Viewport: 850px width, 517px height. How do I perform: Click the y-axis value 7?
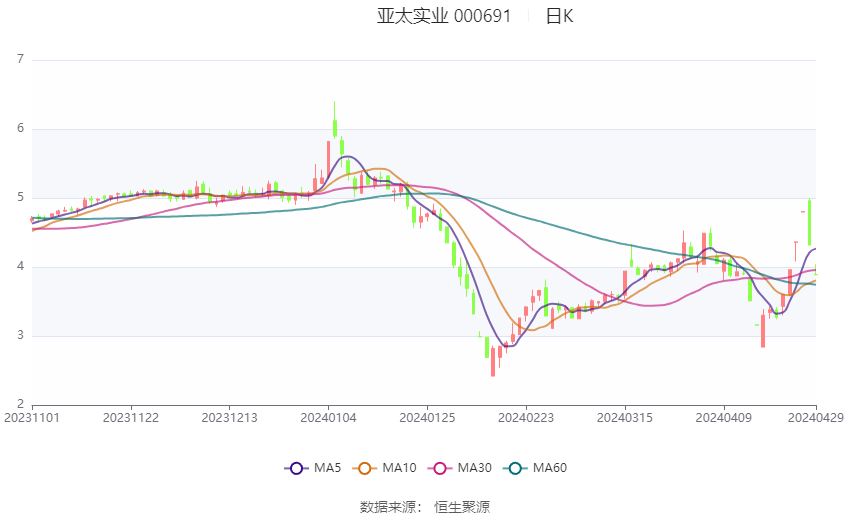pyautogui.click(x=21, y=59)
